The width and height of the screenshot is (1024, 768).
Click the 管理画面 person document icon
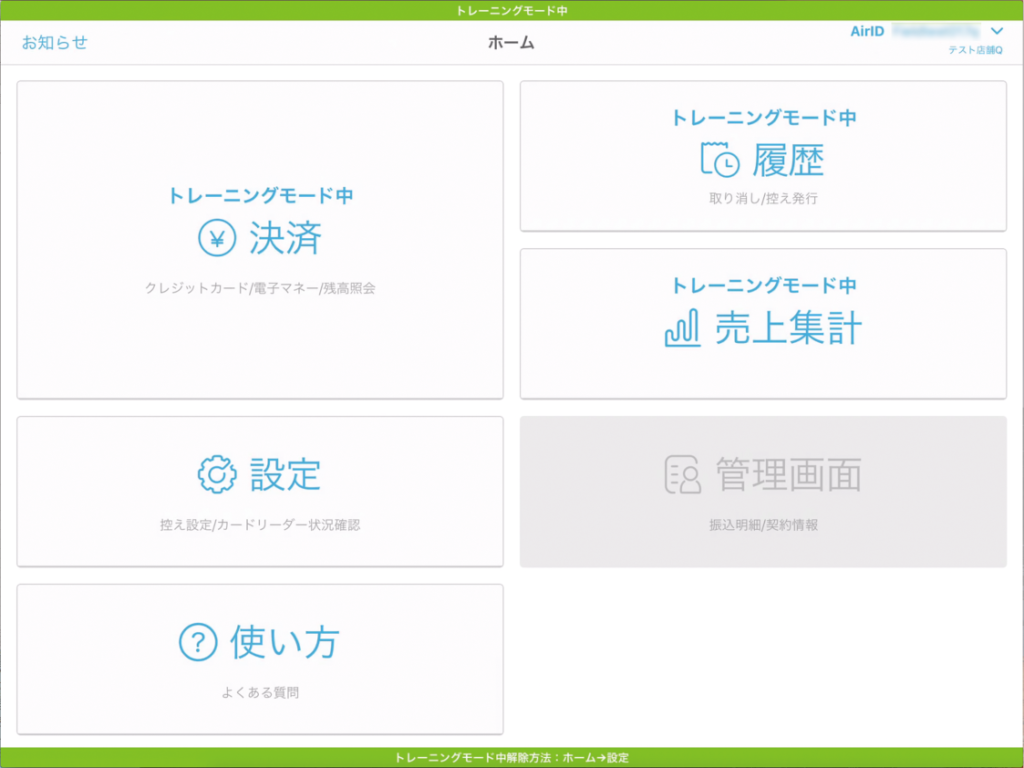683,474
